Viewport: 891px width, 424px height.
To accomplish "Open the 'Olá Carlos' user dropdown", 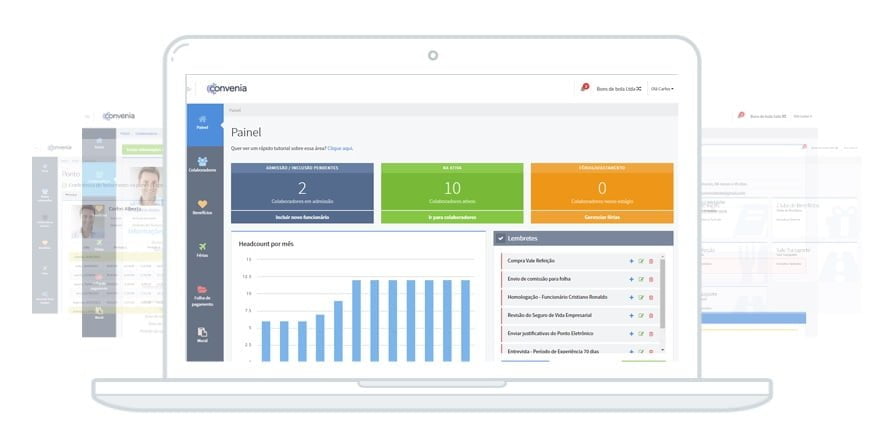I will (662, 89).
